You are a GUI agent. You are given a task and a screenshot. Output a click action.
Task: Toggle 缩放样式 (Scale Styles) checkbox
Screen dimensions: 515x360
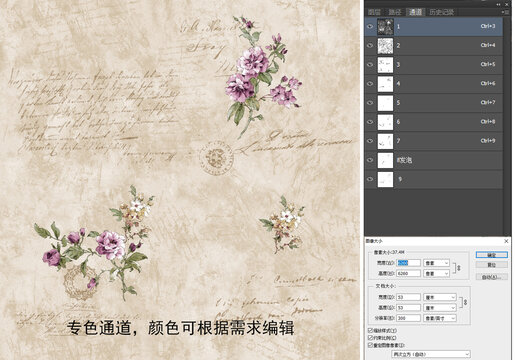click(x=370, y=330)
